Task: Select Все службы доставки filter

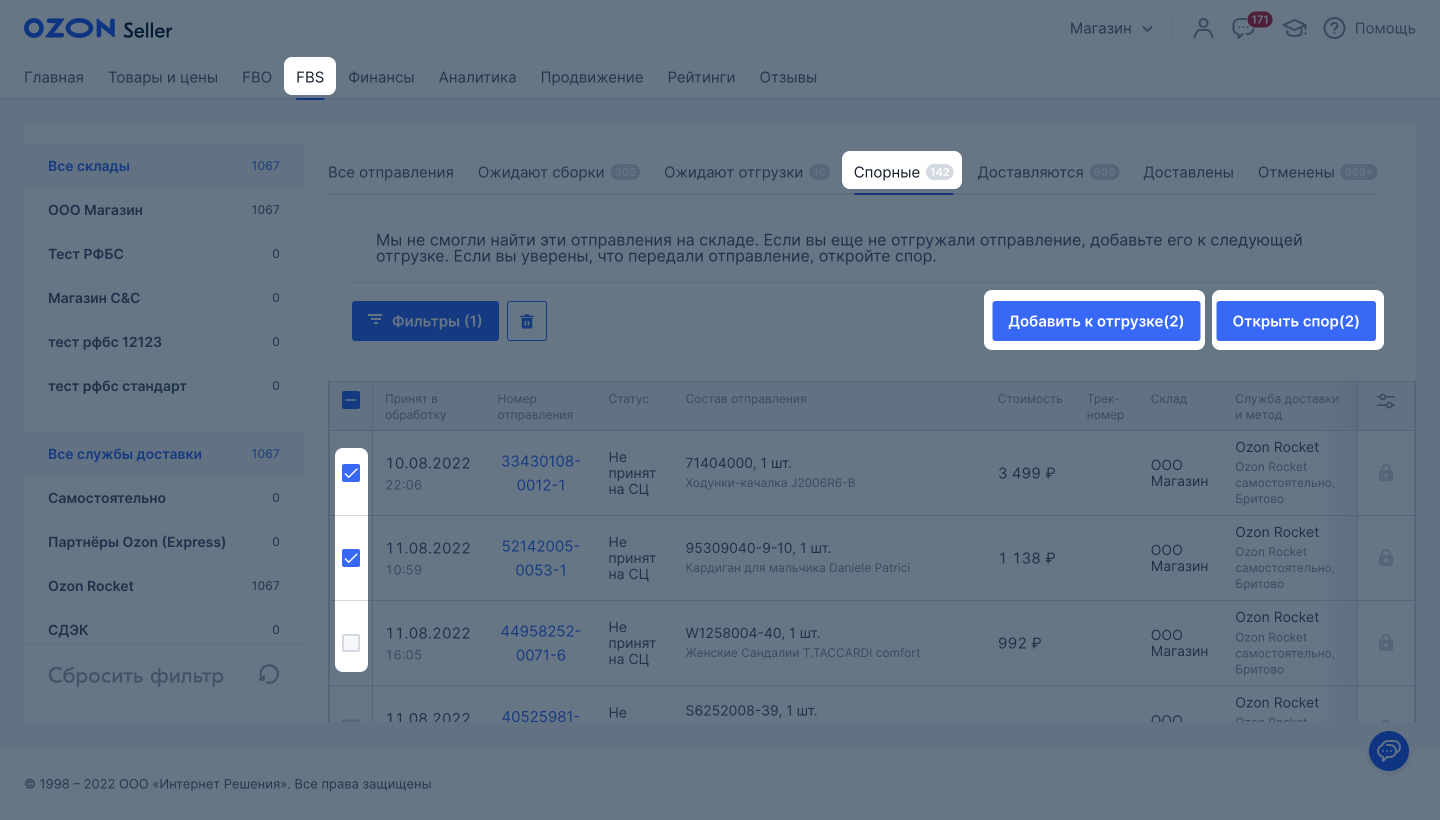Action: coord(164,454)
